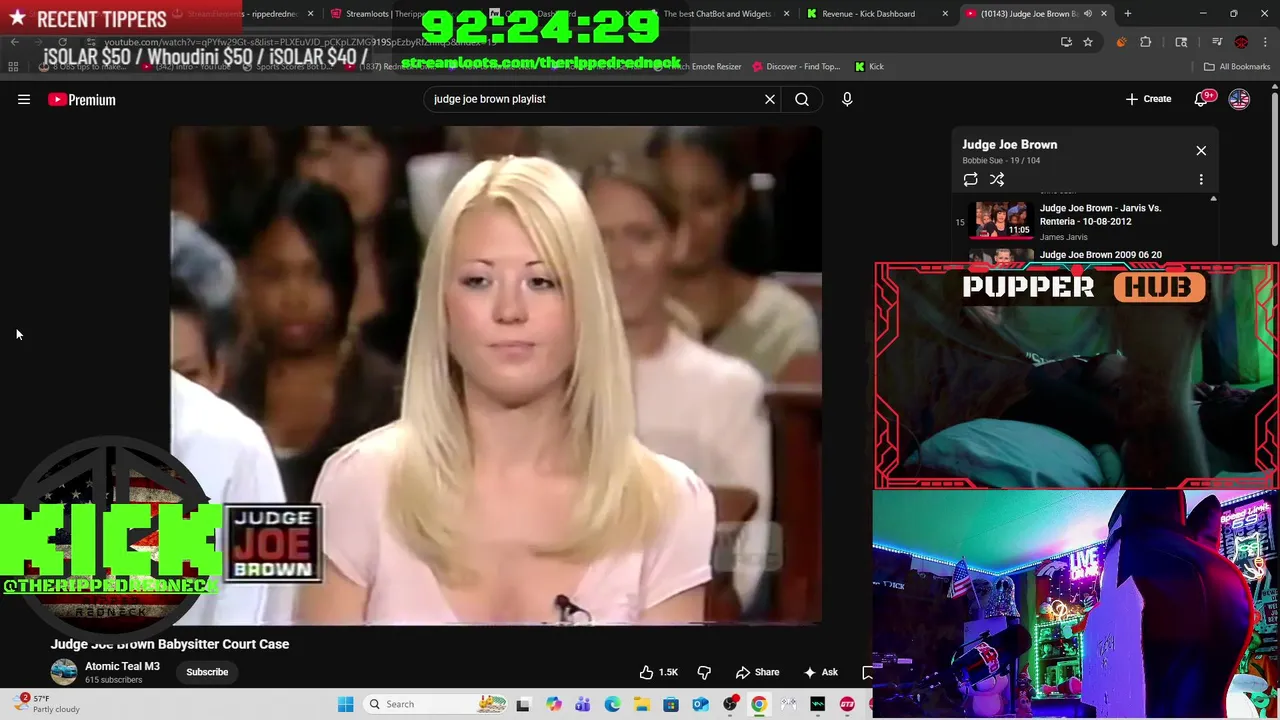
Task: Open the 'Judge Joe Brown - Jarvis Vs. Renteria' title
Action: point(1100,215)
